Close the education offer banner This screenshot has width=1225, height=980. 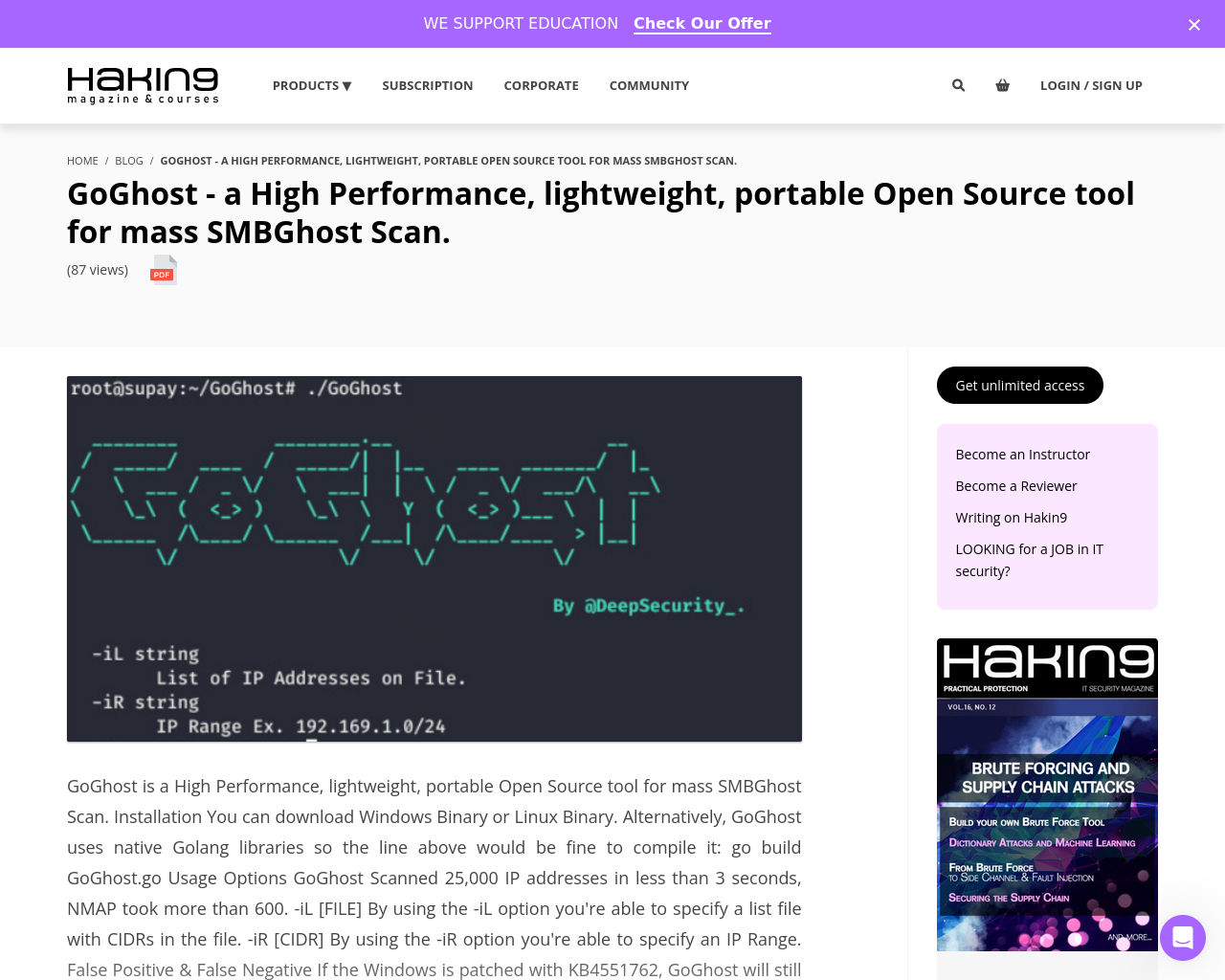(1193, 25)
